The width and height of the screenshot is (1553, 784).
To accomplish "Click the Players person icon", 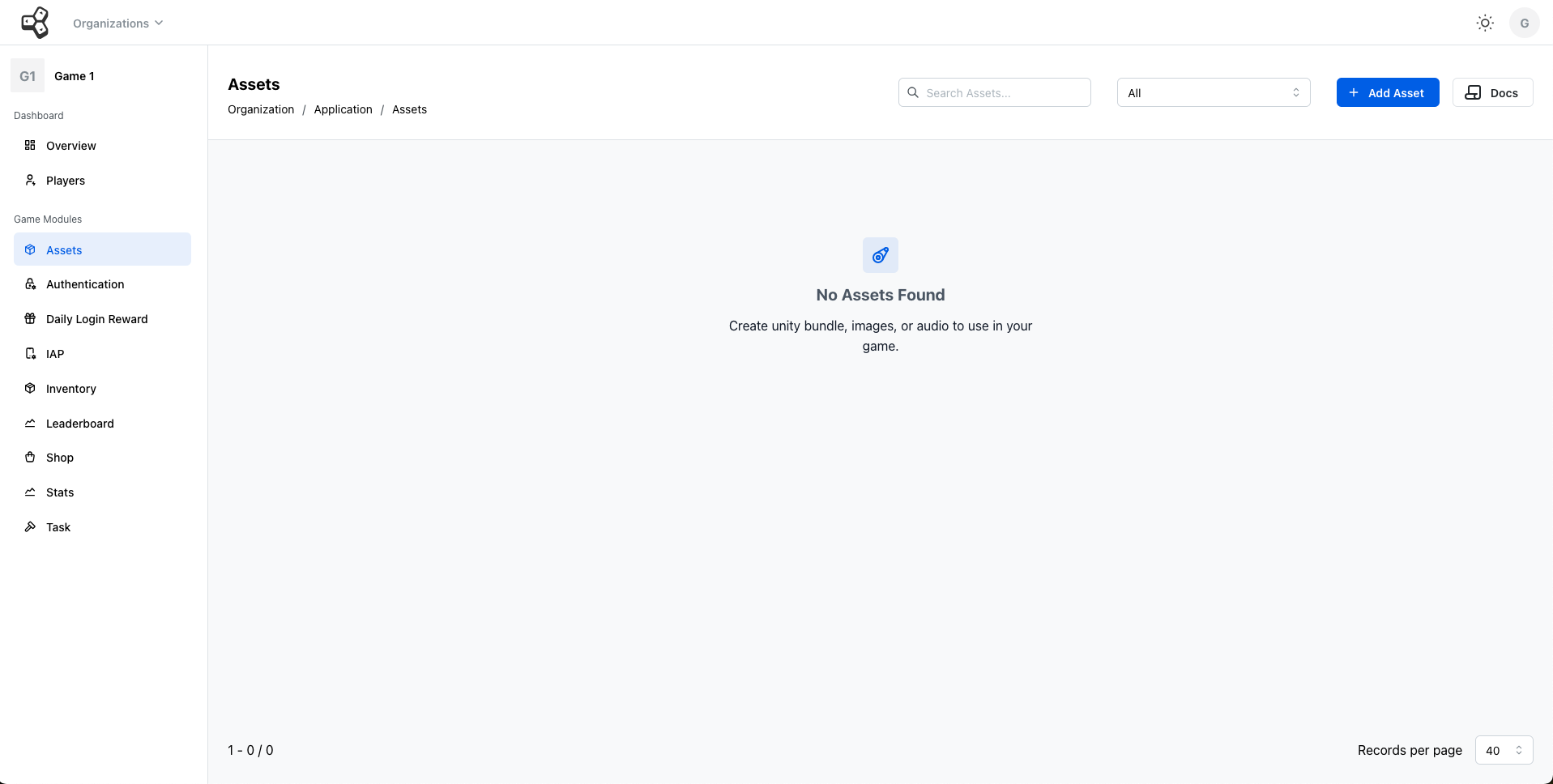I will (30, 180).
